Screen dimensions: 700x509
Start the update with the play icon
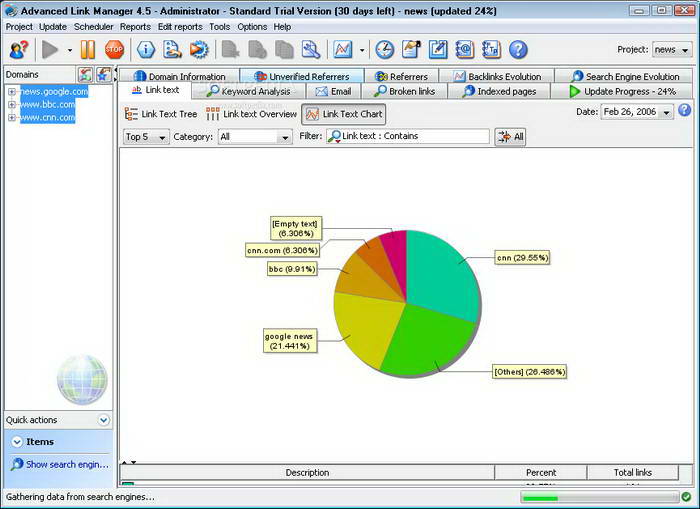point(50,50)
